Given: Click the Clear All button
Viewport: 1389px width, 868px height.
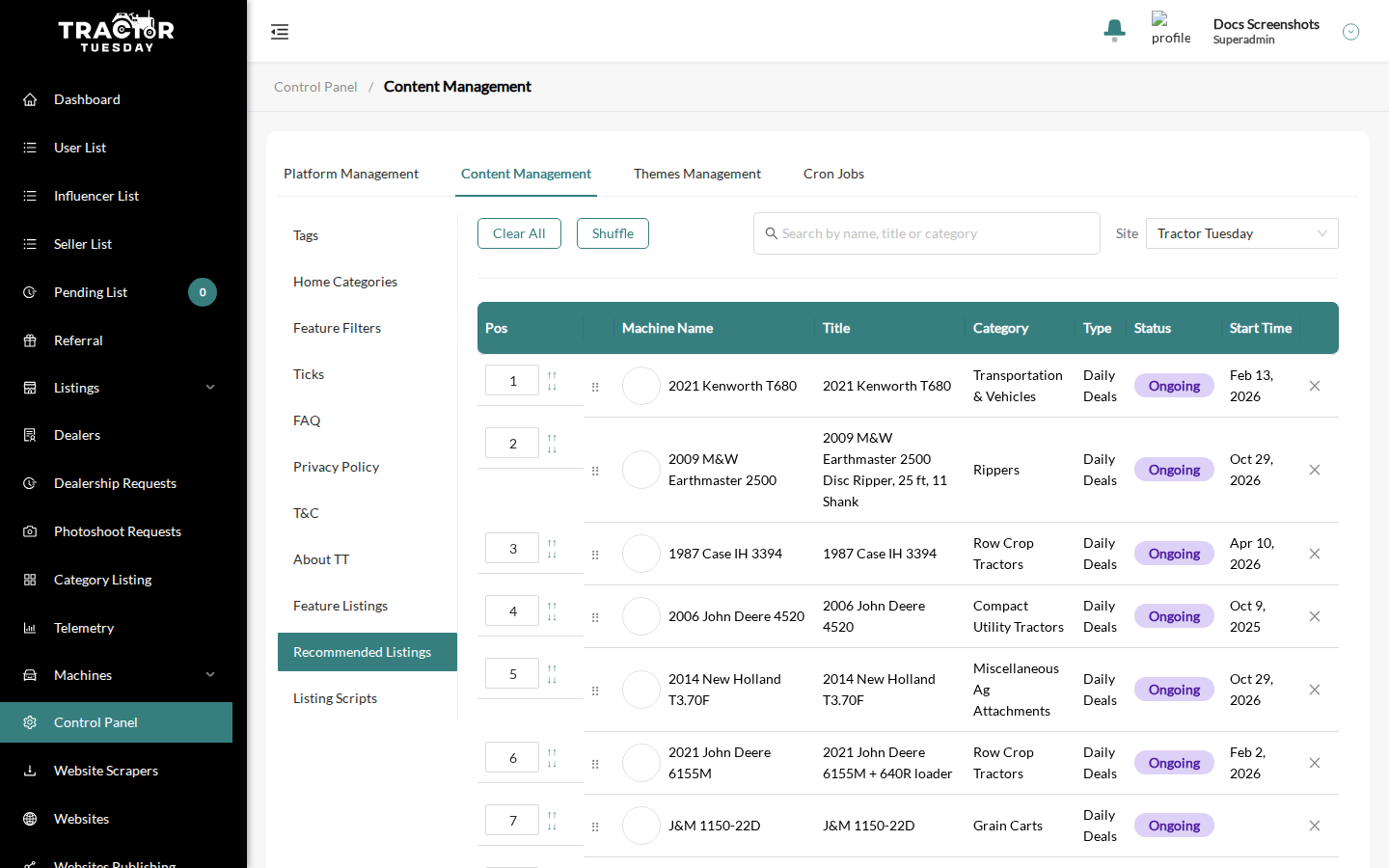Looking at the screenshot, I should [519, 233].
